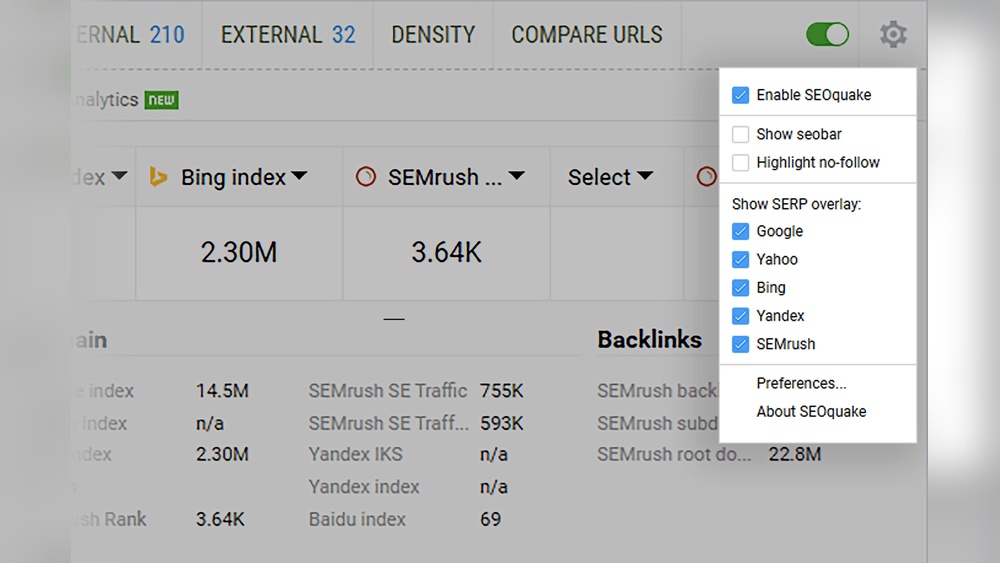Click the 3.64K rank value in list
This screenshot has height=563, width=1000.
[x=220, y=520]
